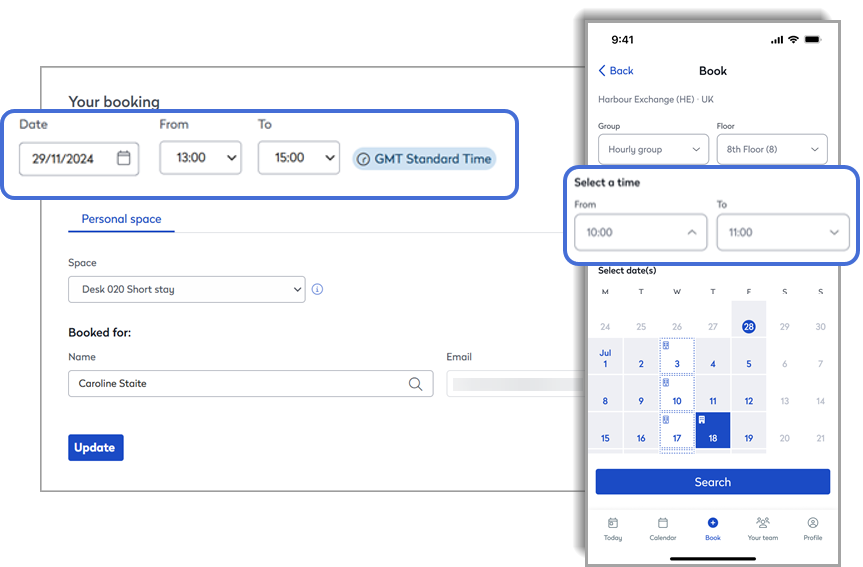Viewport: 863px width, 567px height.
Task: Select July 11 in the calendar
Action: 713,394
